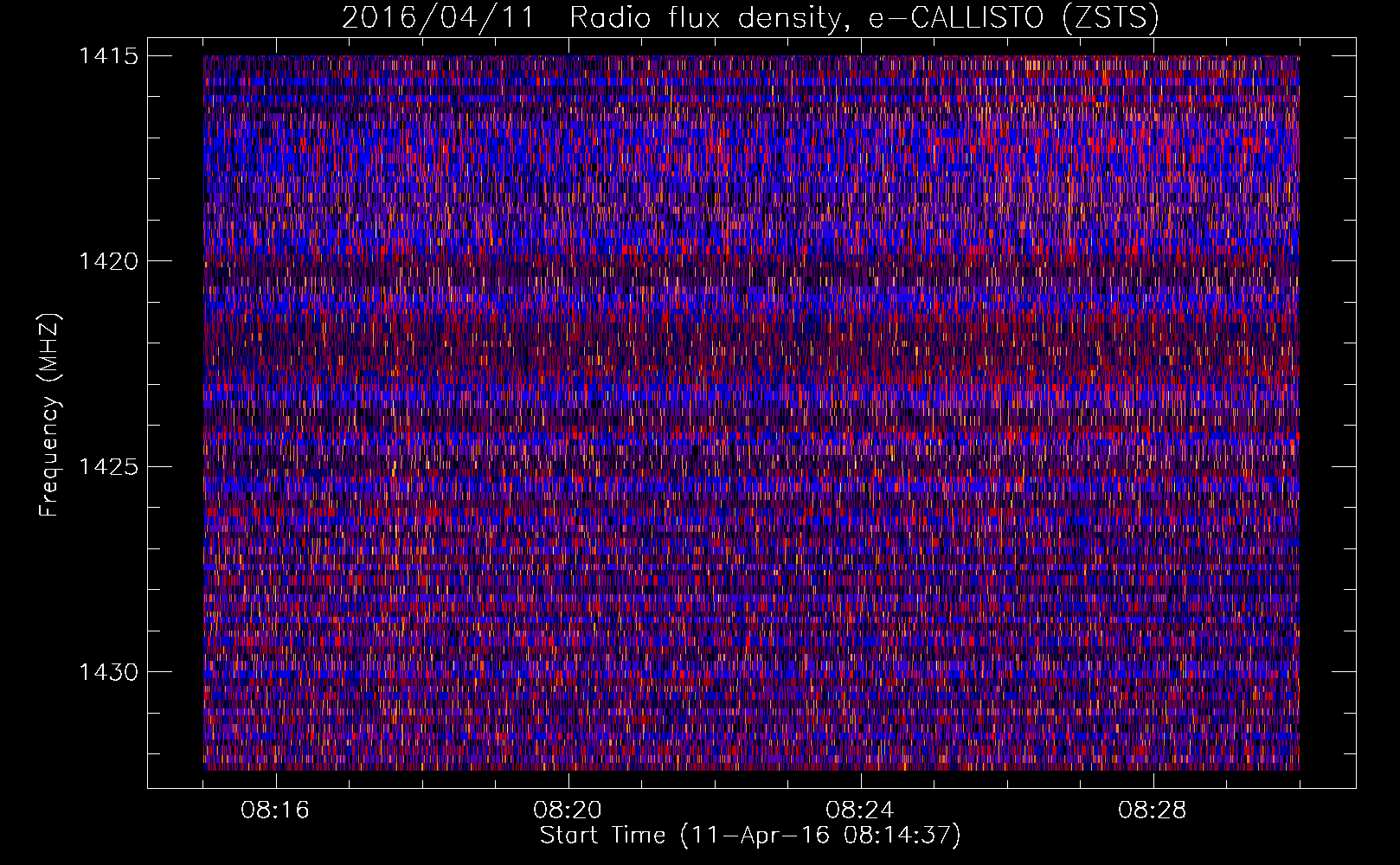Select the '1420' frequency axis label
The image size is (1400, 865).
108,261
